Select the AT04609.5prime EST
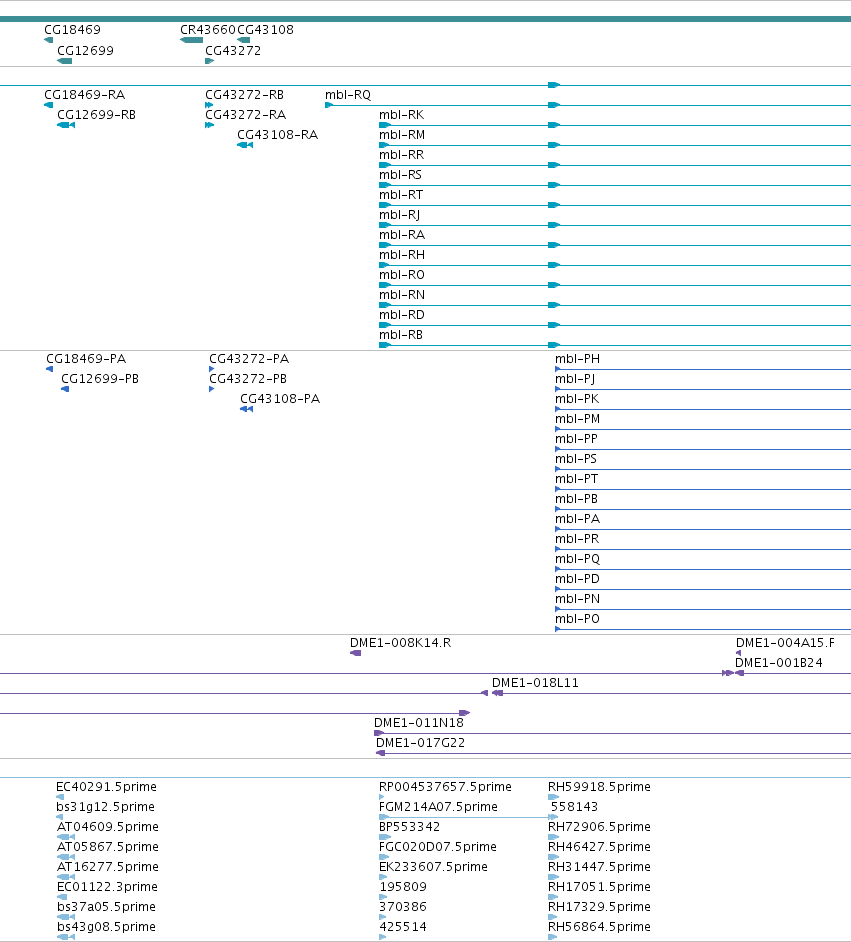Image resolution: width=851 pixels, height=942 pixels. click(108, 827)
